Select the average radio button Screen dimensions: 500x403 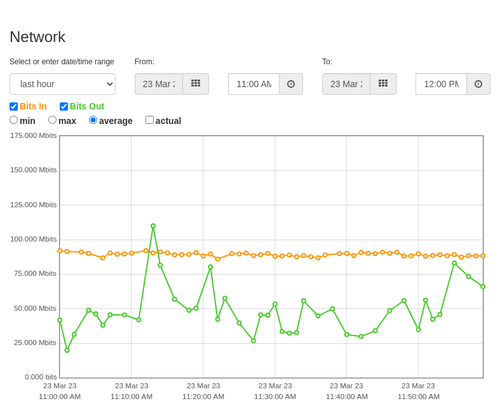click(93, 120)
